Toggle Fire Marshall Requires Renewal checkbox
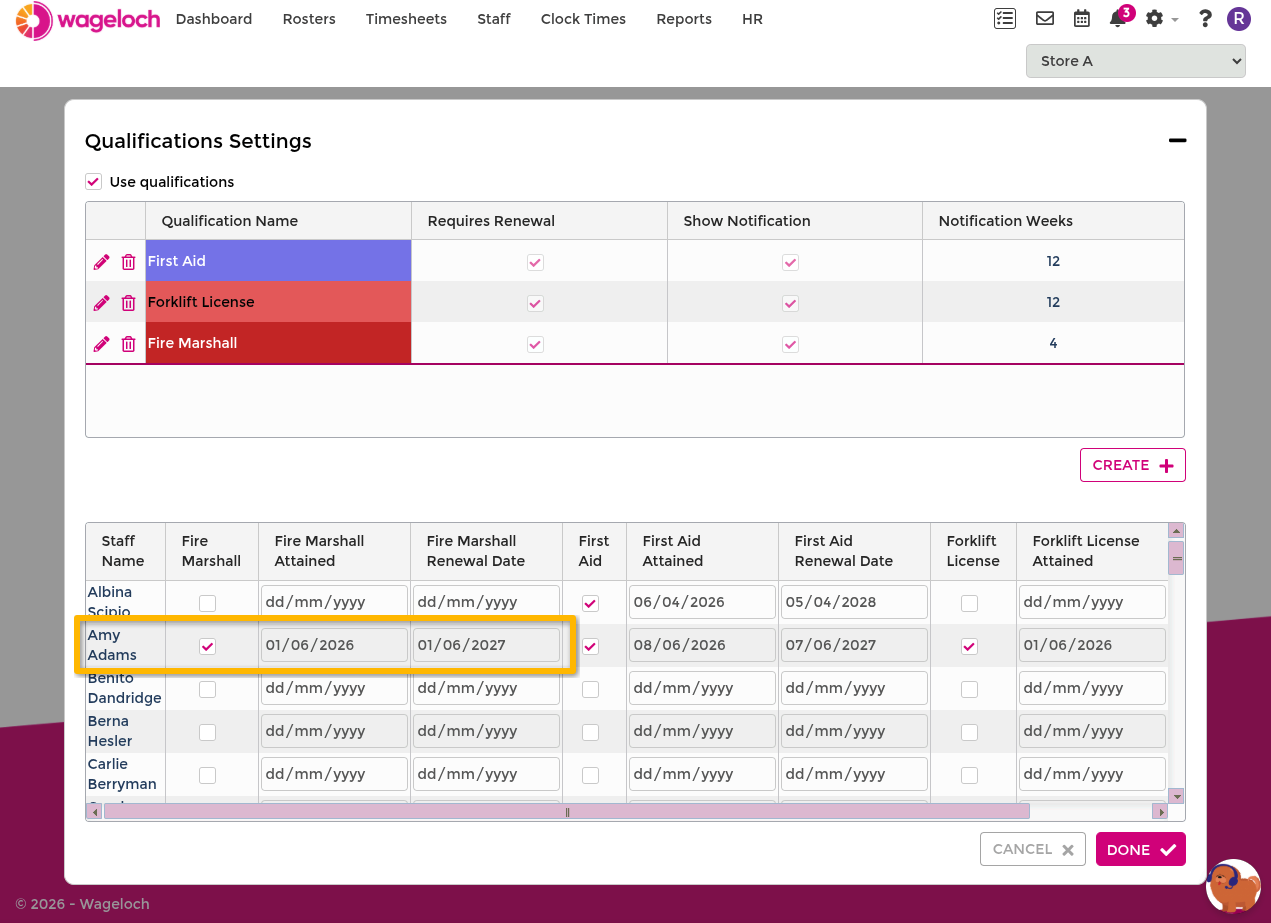The image size is (1271, 923). [535, 344]
